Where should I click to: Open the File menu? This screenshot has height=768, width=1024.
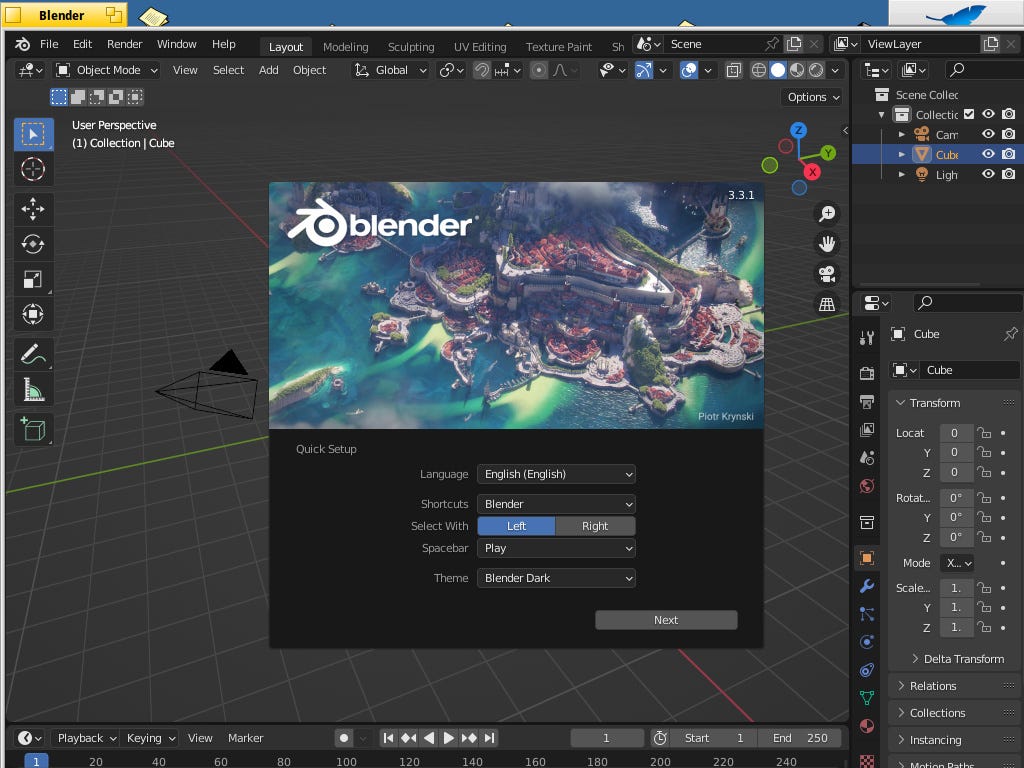pyautogui.click(x=49, y=44)
